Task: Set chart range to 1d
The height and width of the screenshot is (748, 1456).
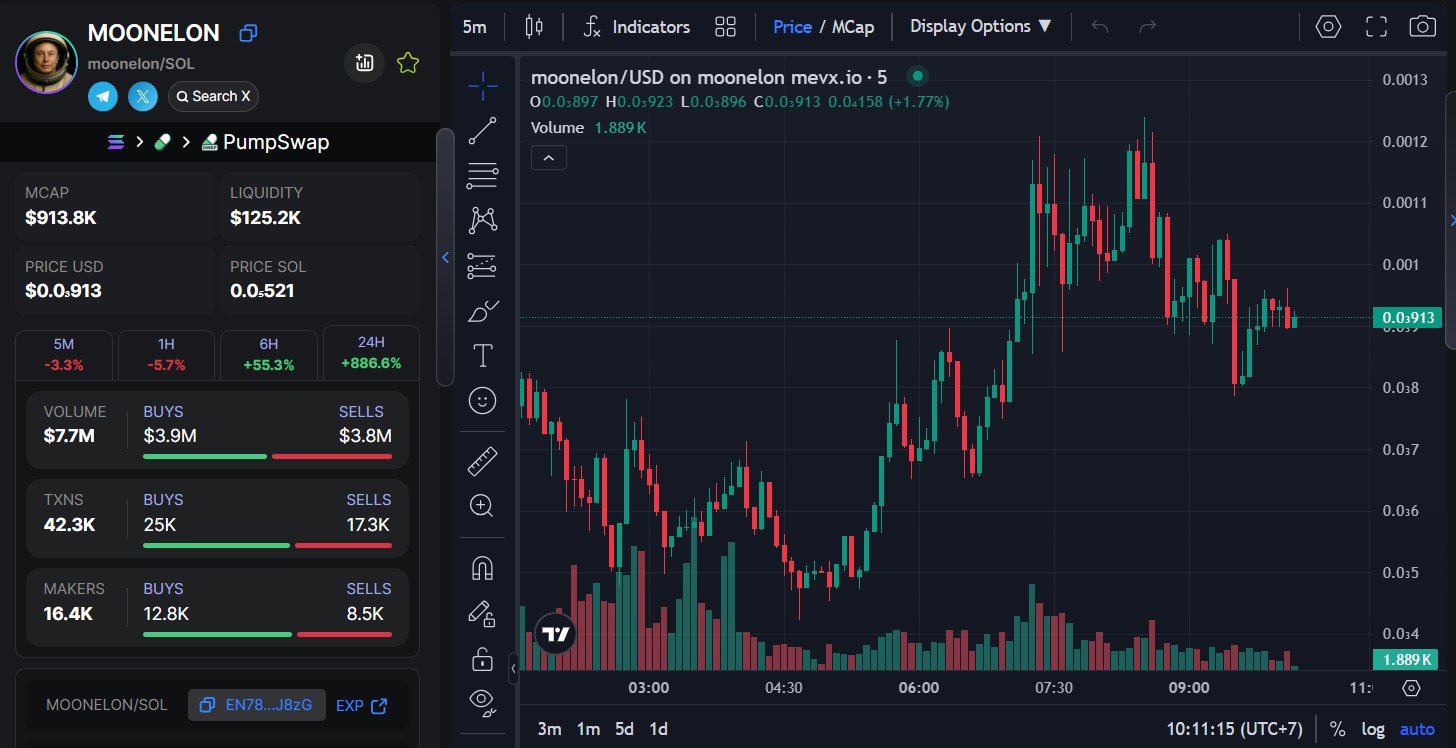Action: (658, 729)
